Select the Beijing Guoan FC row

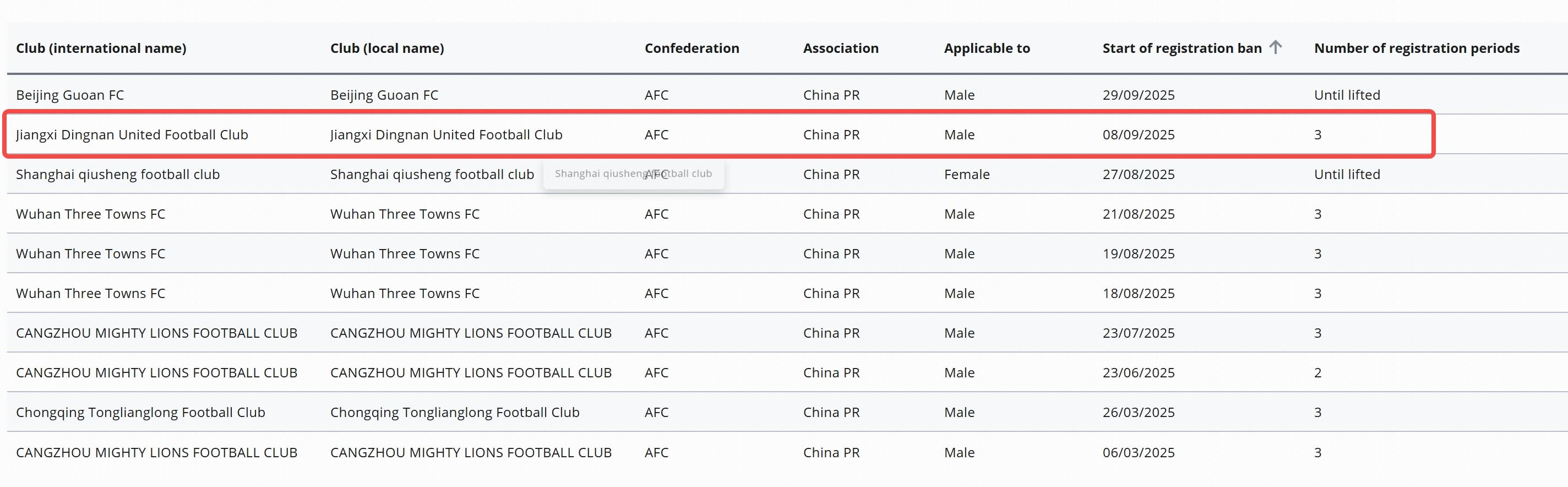click(70, 95)
